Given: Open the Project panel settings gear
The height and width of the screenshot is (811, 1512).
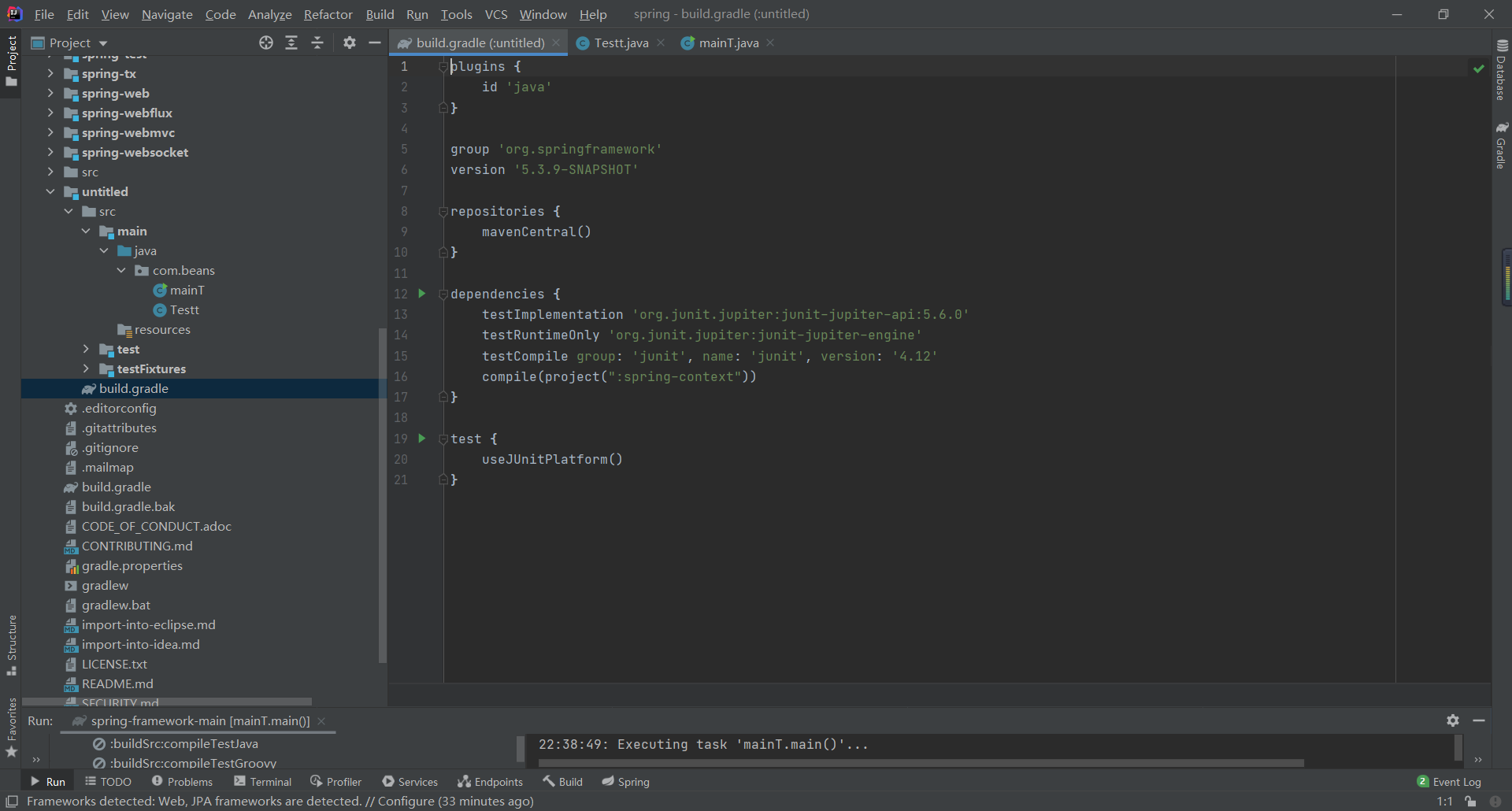Looking at the screenshot, I should click(350, 43).
